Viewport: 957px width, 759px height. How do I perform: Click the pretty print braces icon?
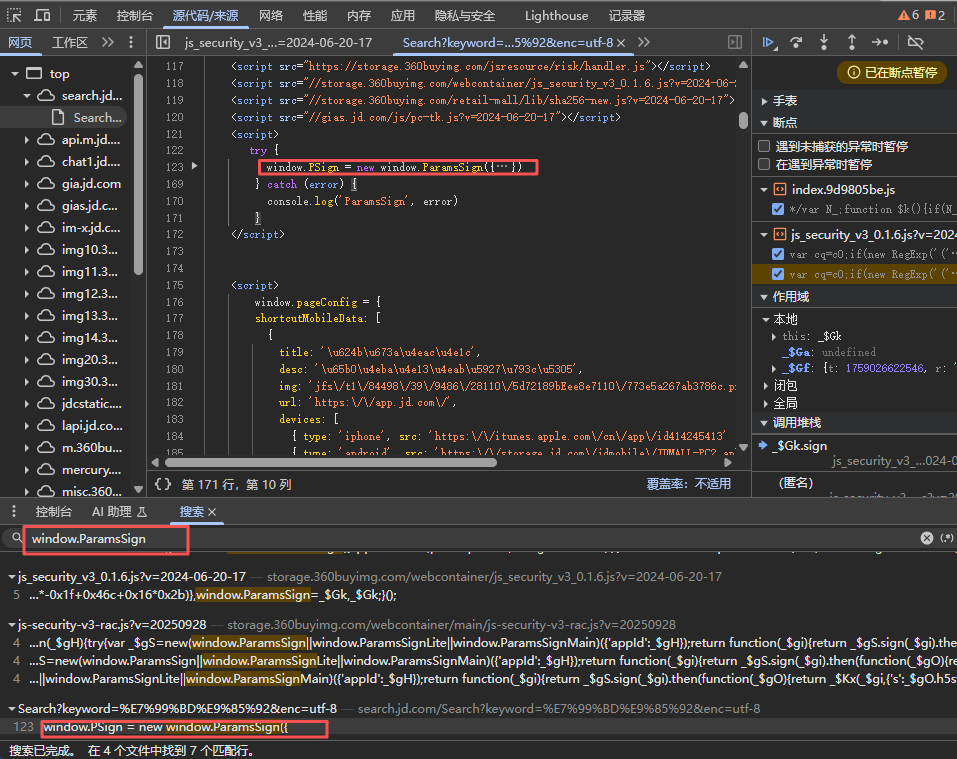[x=163, y=484]
